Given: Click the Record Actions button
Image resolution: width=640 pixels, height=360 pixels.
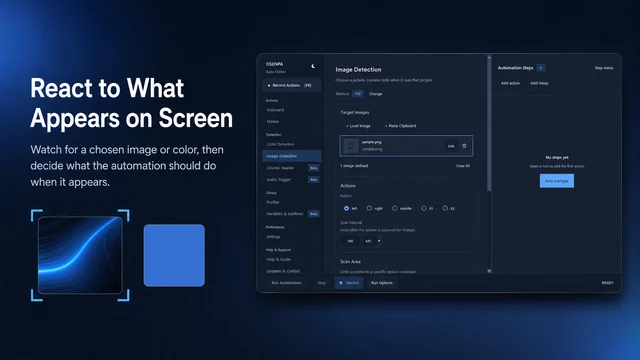Looking at the screenshot, I should (291, 85).
